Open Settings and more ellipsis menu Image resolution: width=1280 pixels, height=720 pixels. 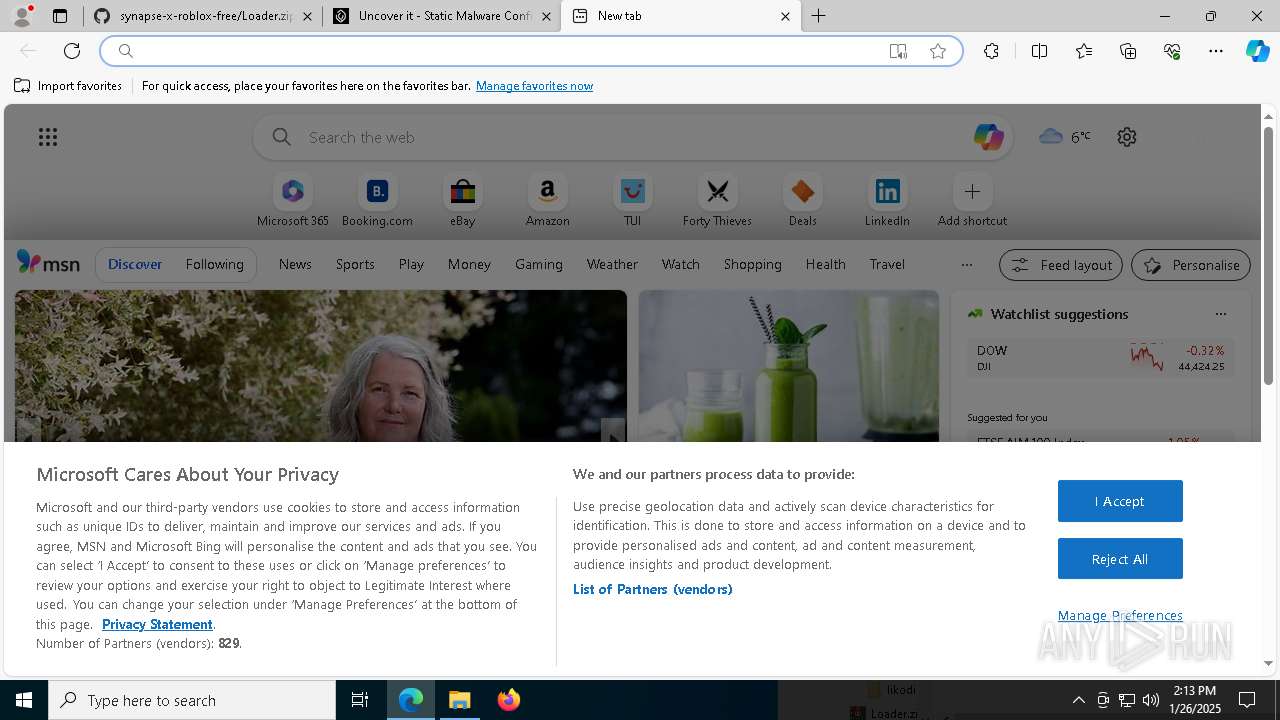[x=1216, y=51]
